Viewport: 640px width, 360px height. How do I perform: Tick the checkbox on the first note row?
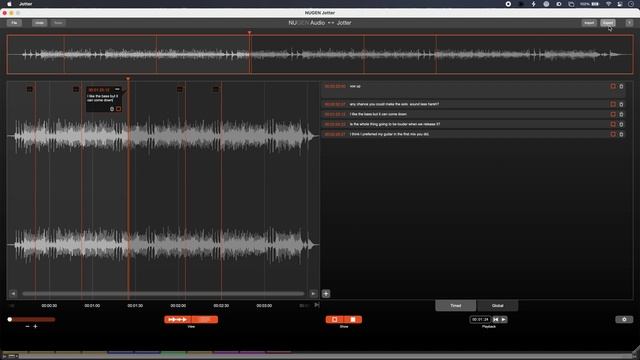613,86
